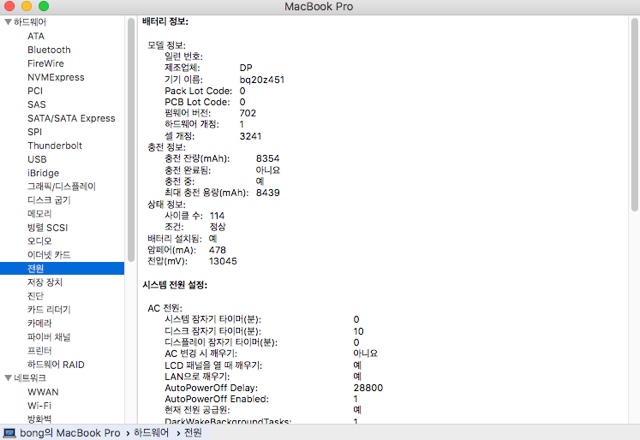Open 저장 장치 in the sidebar

45,283
